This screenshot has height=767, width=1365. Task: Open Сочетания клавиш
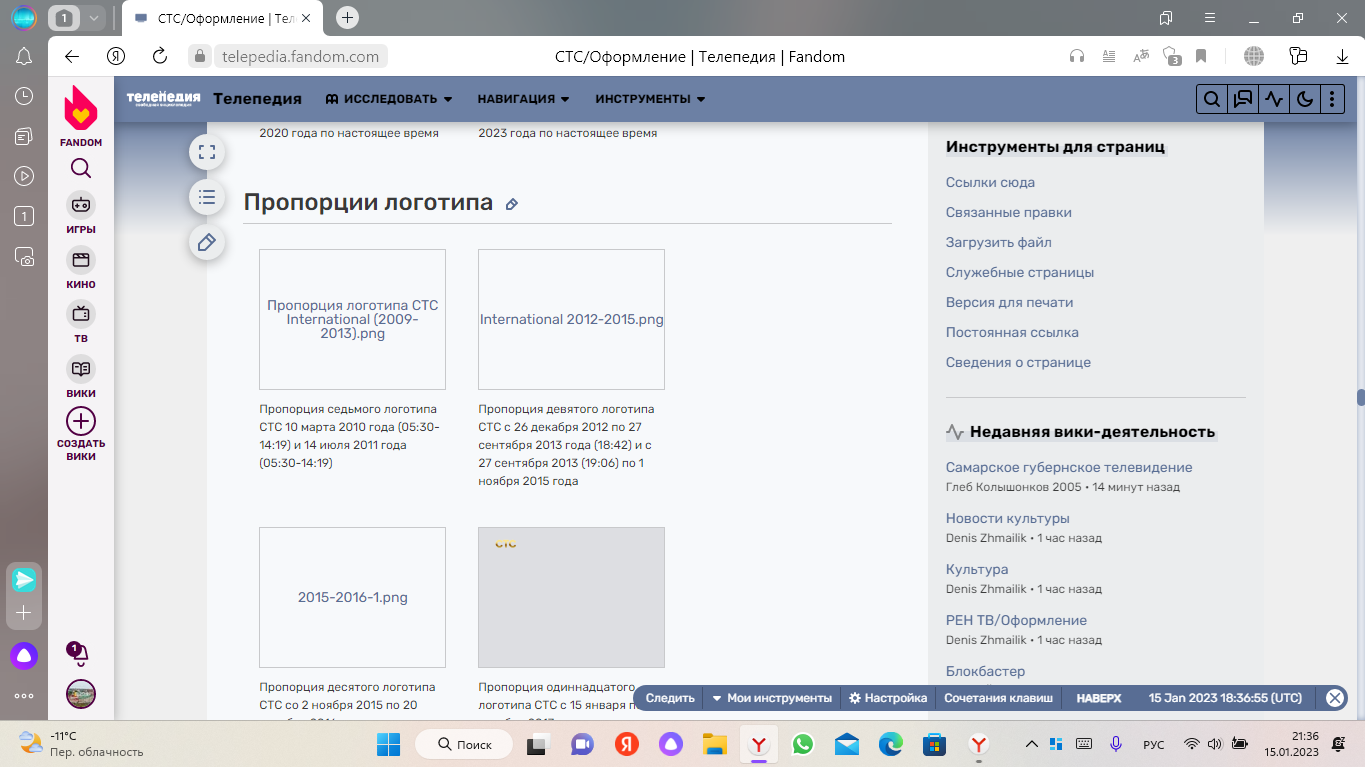coord(998,698)
